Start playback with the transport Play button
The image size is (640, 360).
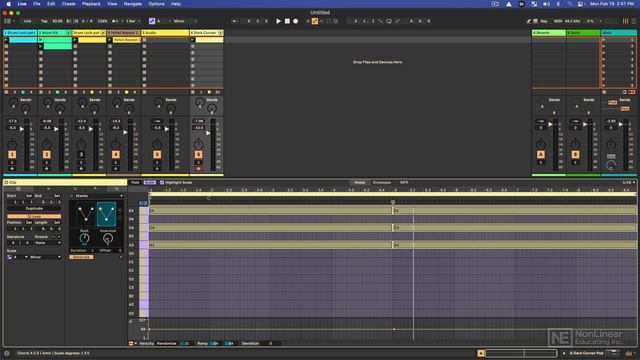[x=278, y=21]
